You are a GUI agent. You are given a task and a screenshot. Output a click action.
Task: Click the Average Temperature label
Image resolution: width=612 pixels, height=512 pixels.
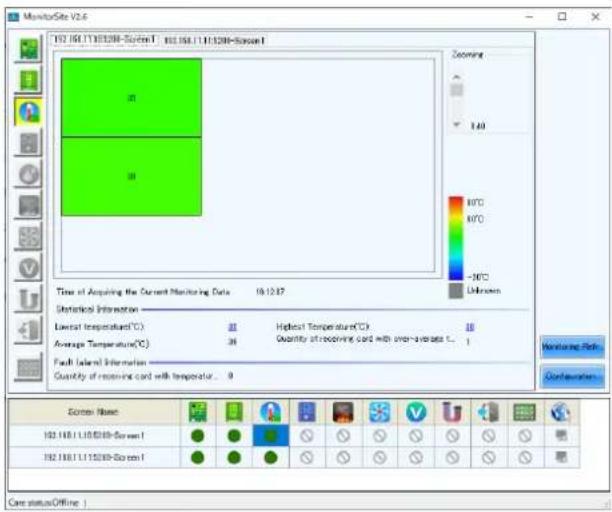pyautogui.click(x=101, y=344)
